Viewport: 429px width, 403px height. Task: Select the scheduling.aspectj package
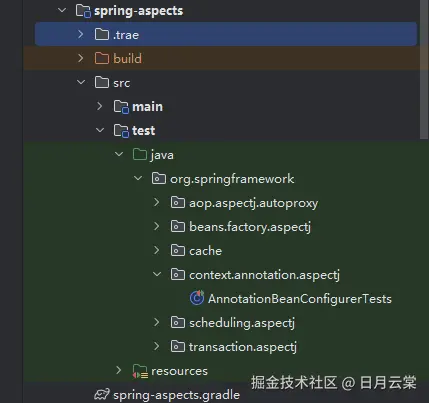[242, 323]
